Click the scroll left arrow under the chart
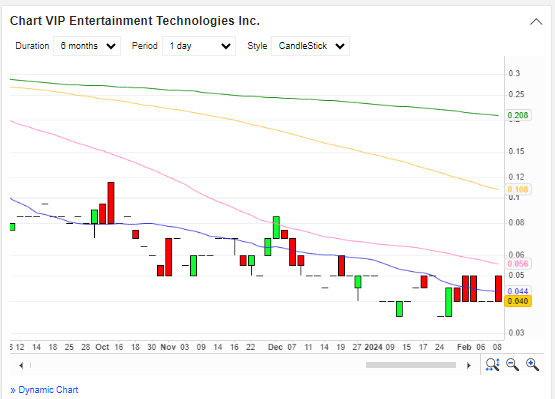Image resolution: width=555 pixels, height=399 pixels. (21, 365)
